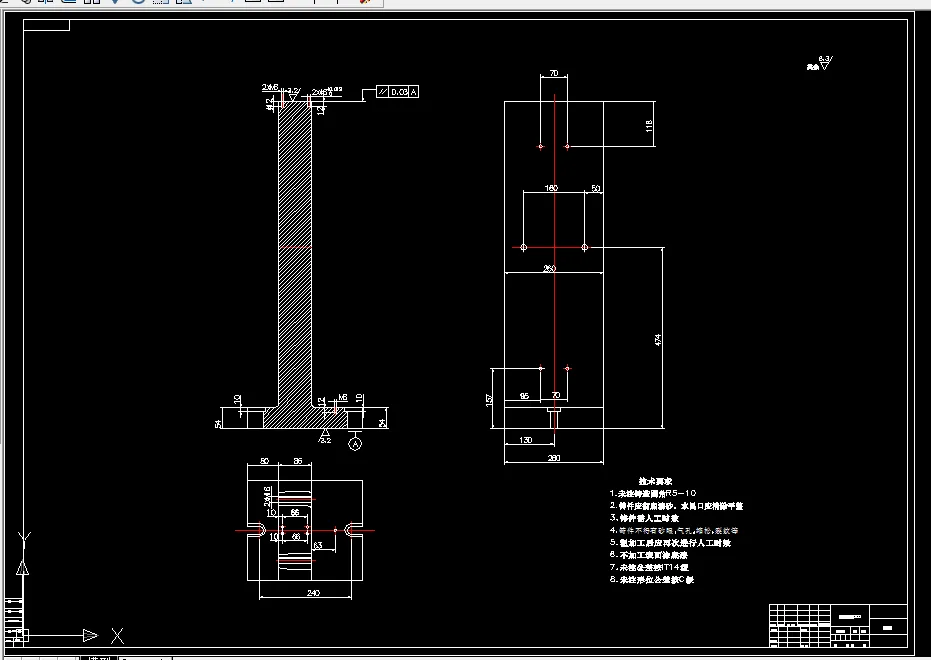Select the UCS X axis label
931x660 pixels.
[118, 636]
